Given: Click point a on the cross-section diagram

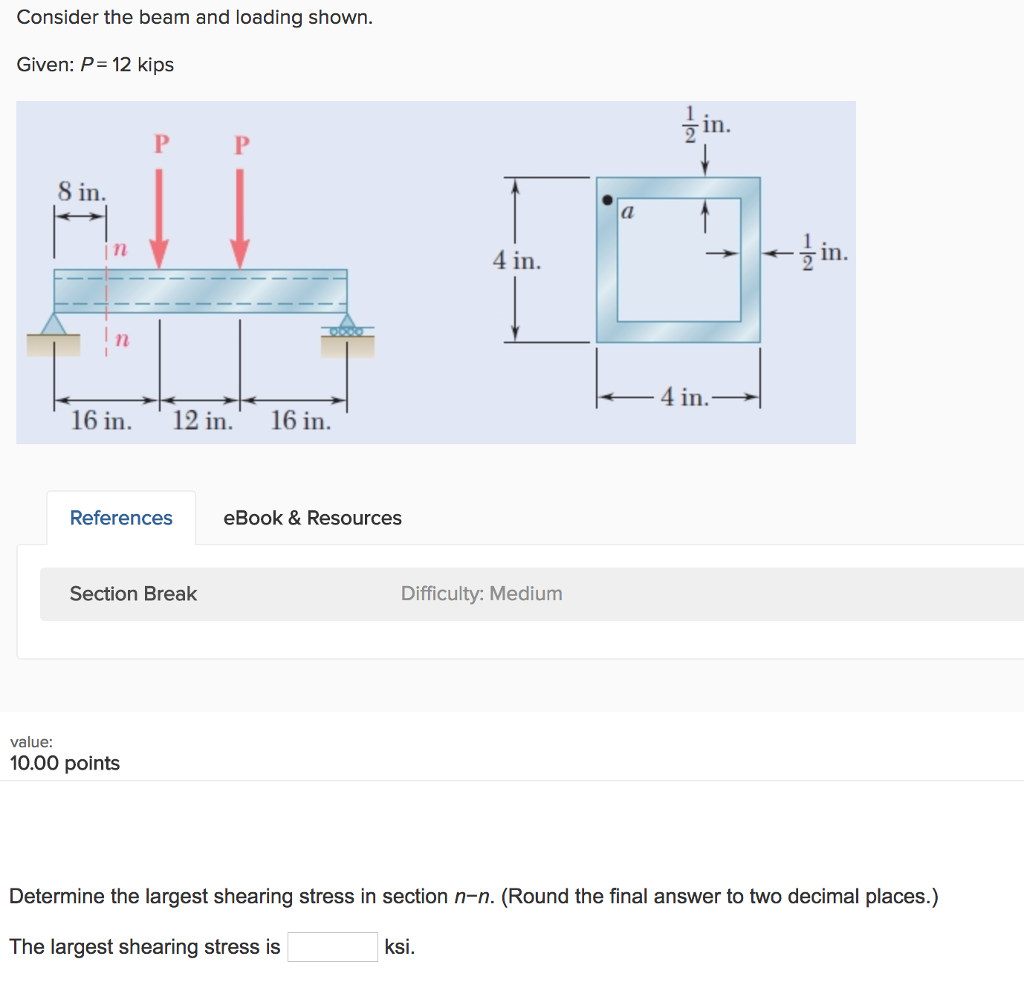Looking at the screenshot, I should tap(609, 198).
